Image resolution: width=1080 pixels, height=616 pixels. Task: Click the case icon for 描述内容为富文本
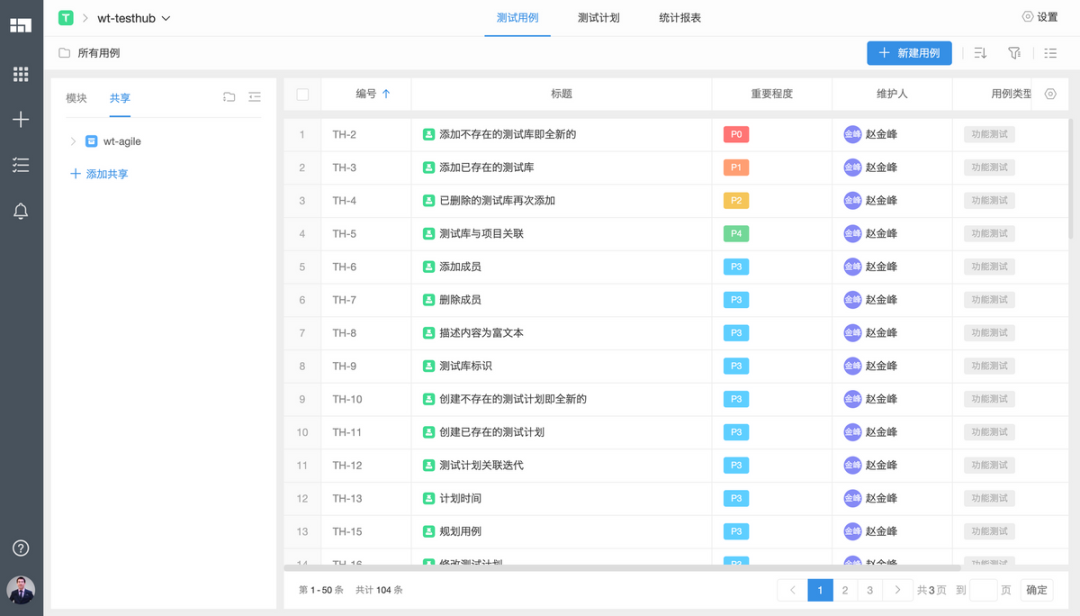coord(428,333)
